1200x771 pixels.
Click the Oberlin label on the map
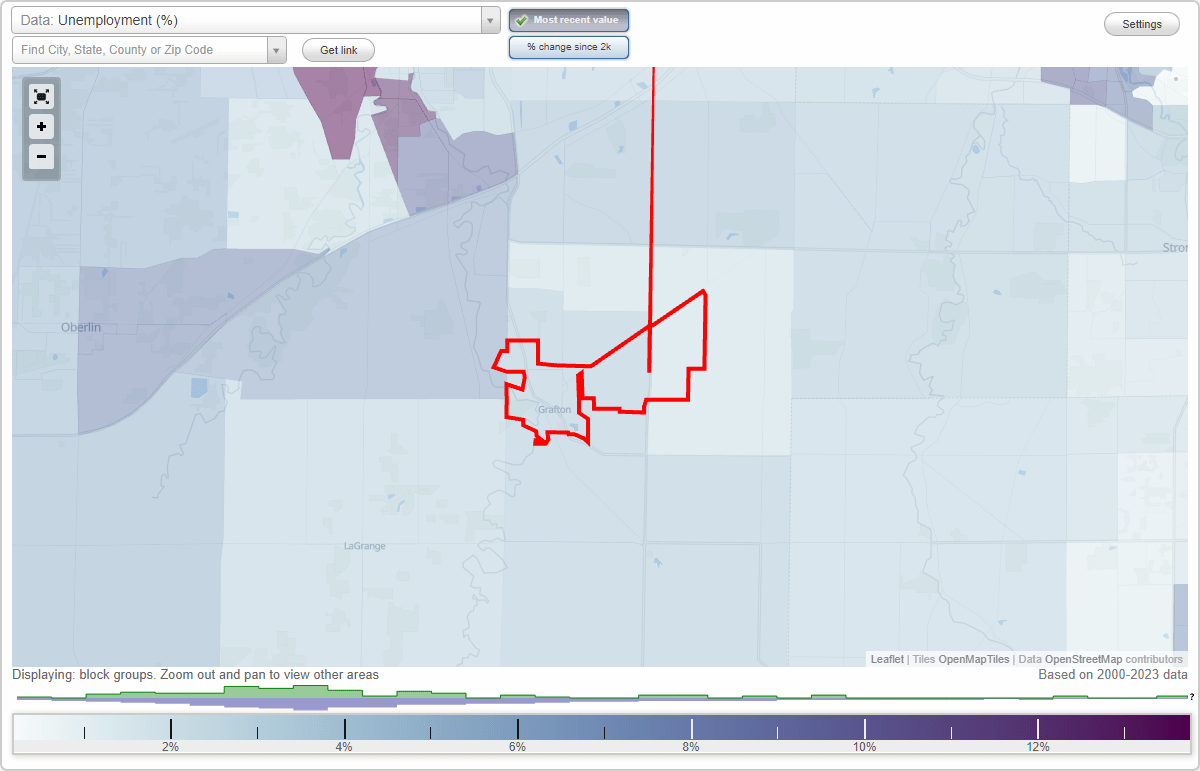pyautogui.click(x=81, y=327)
